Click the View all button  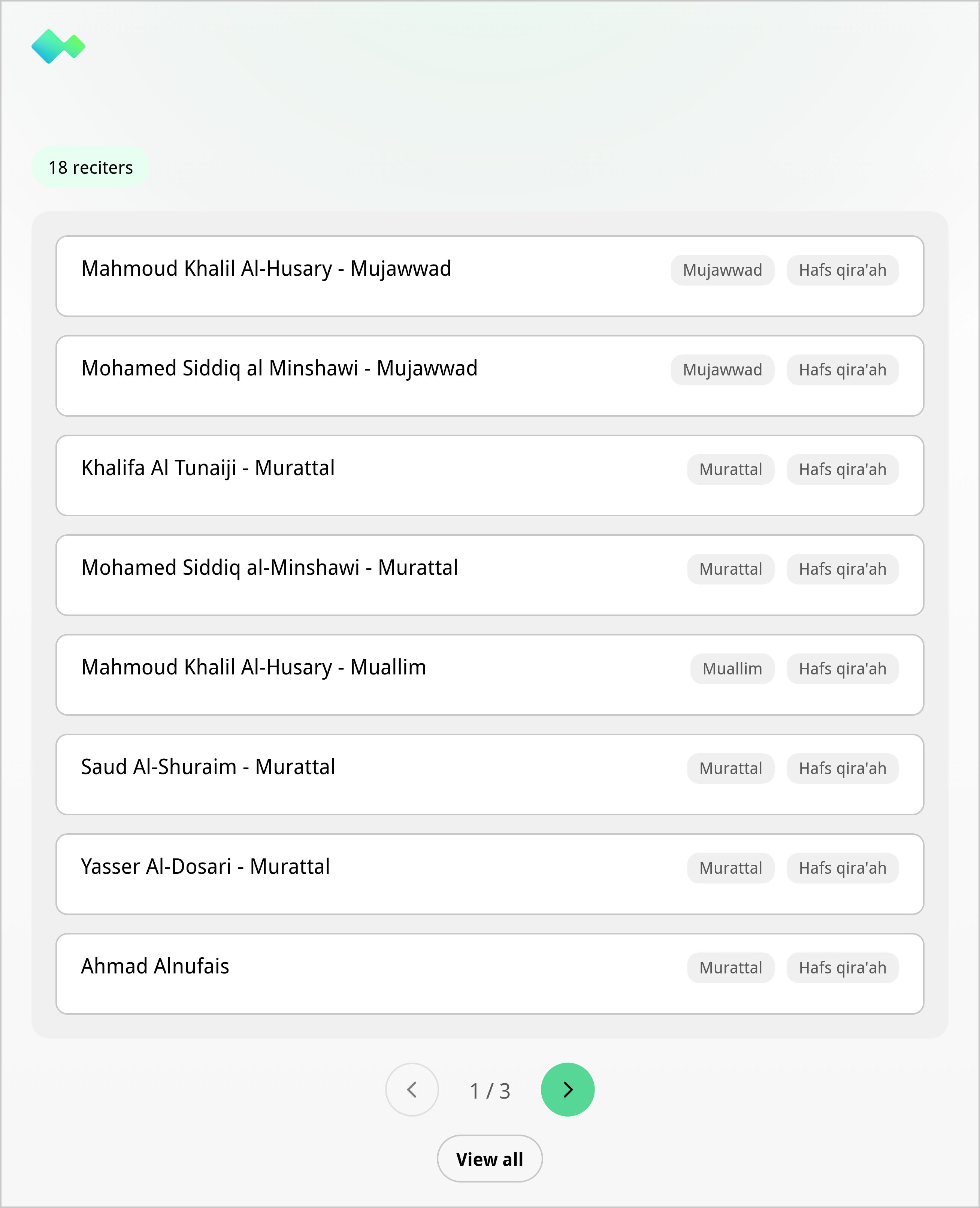point(489,1158)
